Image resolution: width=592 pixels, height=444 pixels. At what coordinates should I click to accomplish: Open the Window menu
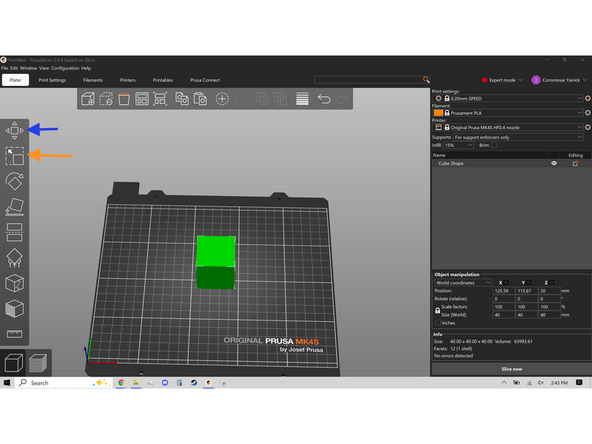click(28, 68)
